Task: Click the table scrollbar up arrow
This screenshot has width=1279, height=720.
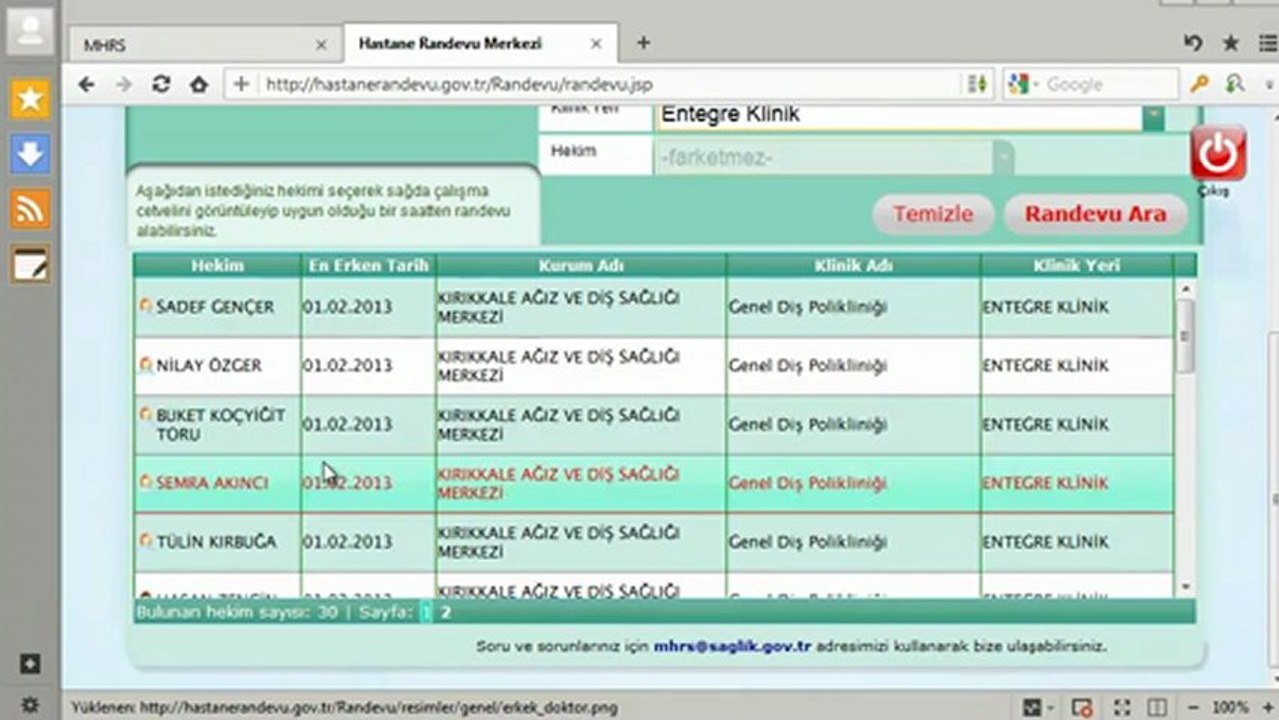Action: click(1185, 289)
